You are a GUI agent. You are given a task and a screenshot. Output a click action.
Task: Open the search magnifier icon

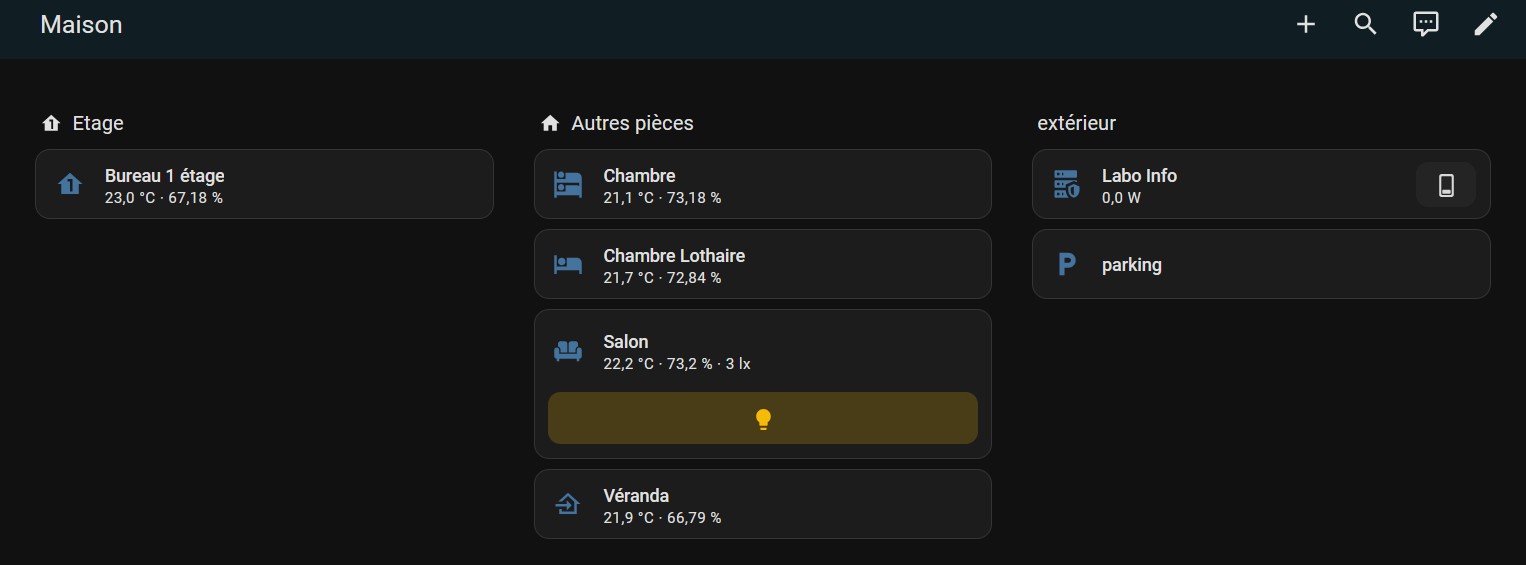click(x=1365, y=24)
